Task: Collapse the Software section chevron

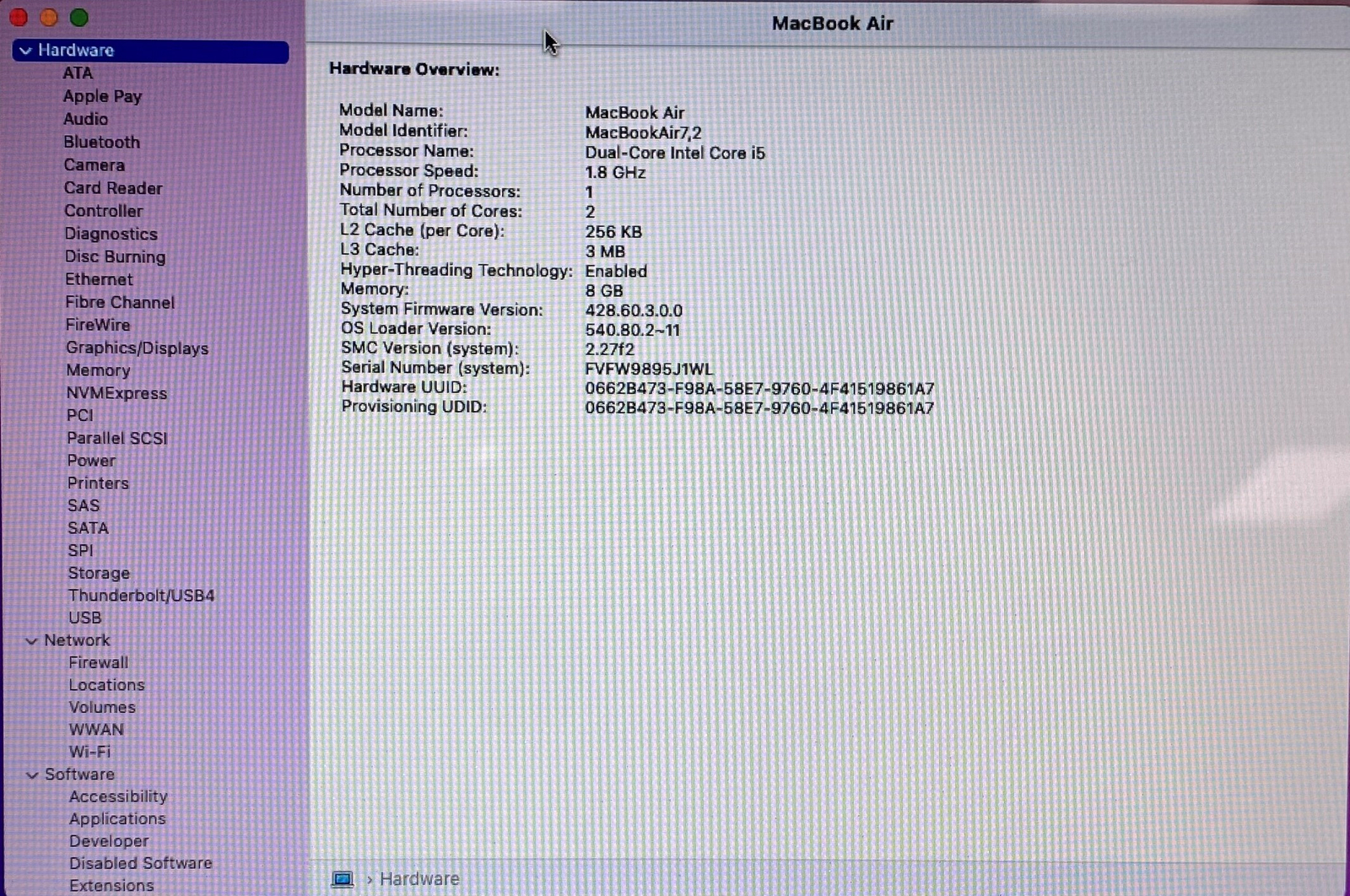Action: tap(32, 775)
